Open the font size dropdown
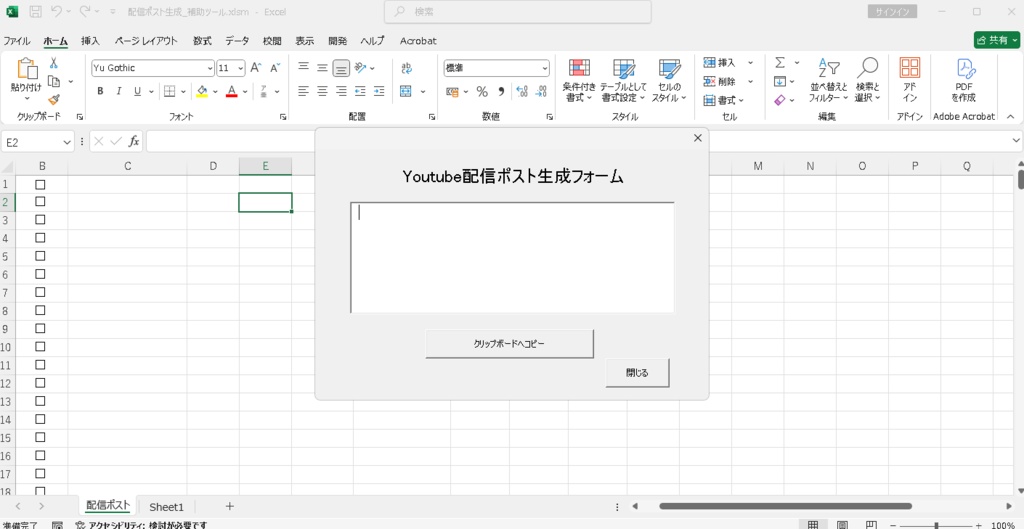The height and width of the screenshot is (529, 1024). point(240,68)
